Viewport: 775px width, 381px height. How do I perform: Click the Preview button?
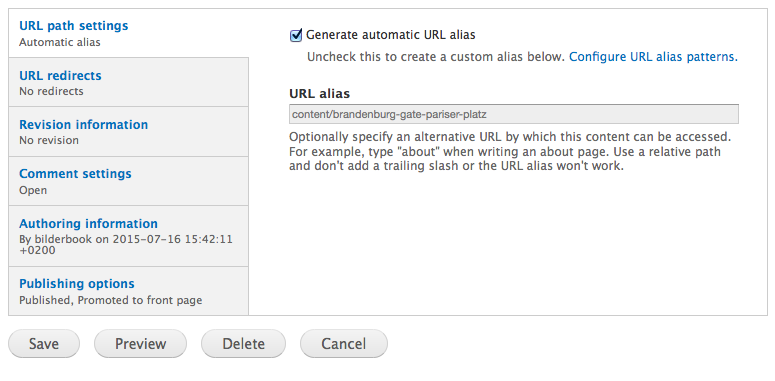point(140,344)
